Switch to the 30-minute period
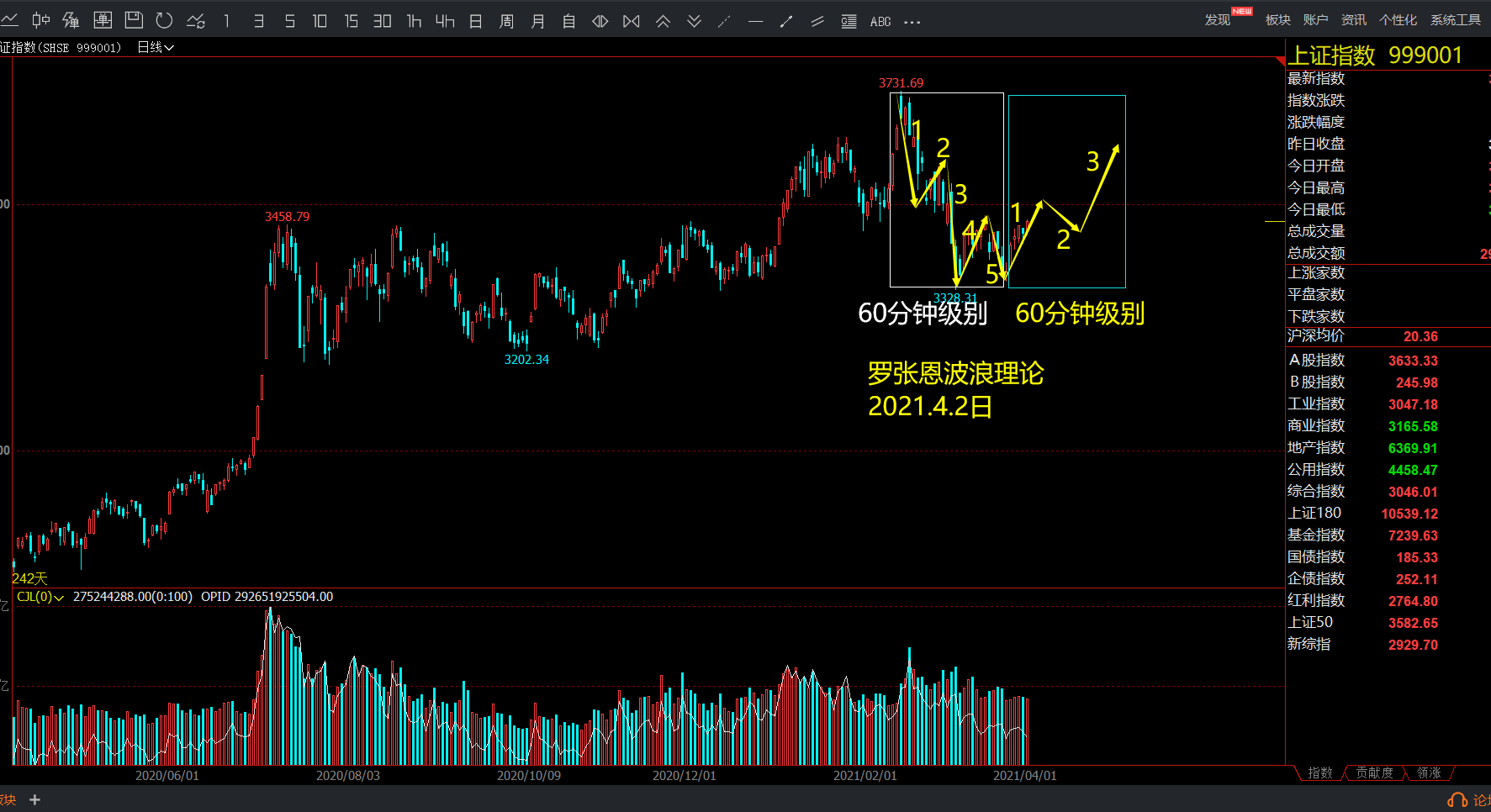This screenshot has height=812, width=1491. click(383, 21)
